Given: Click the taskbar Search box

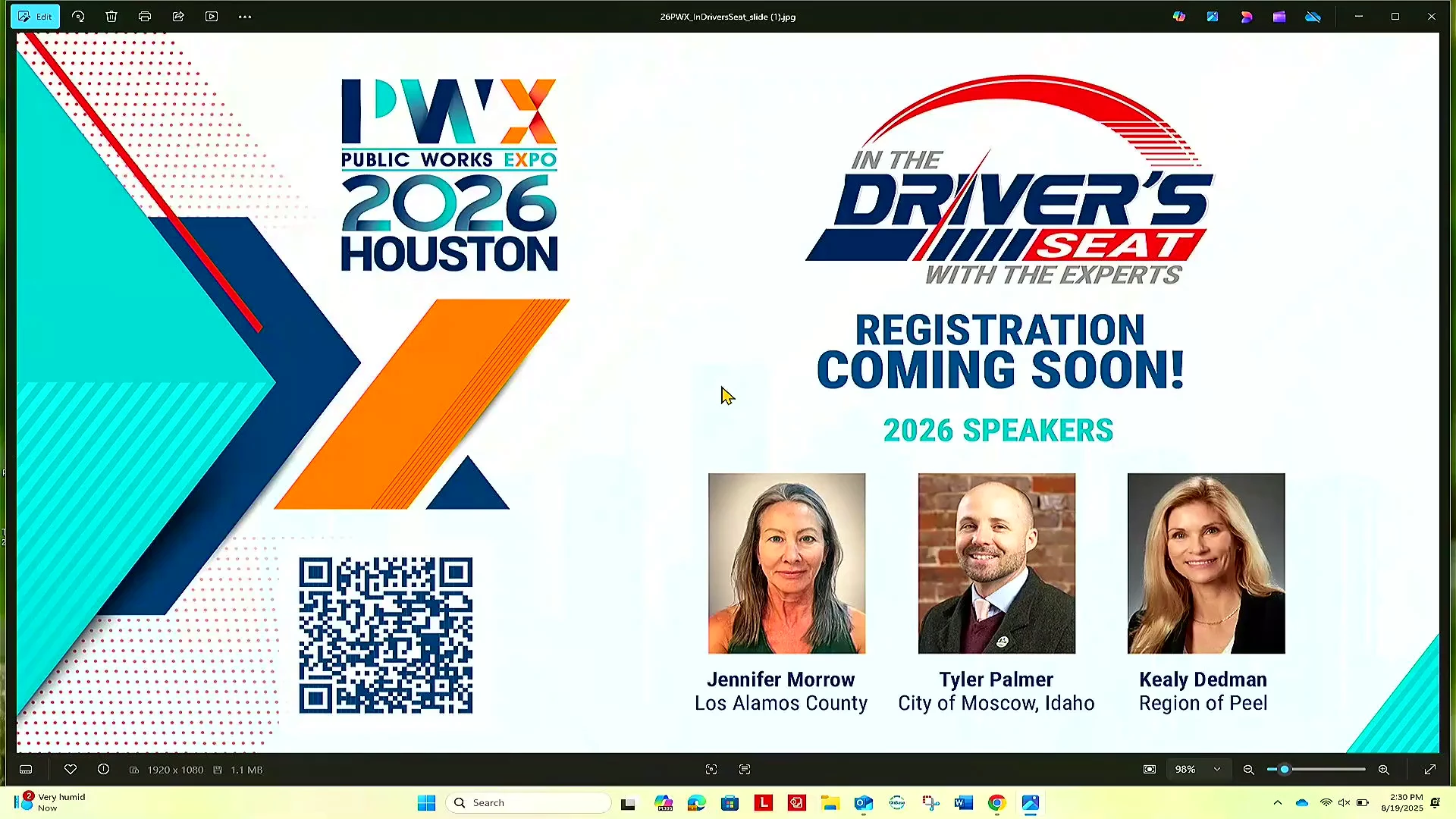Looking at the screenshot, I should 531,803.
